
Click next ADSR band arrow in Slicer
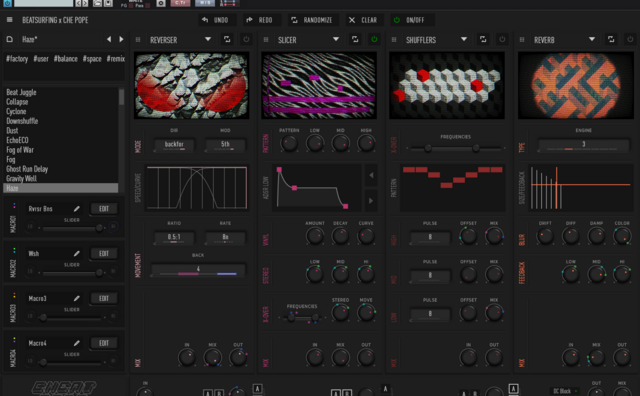tap(371, 200)
